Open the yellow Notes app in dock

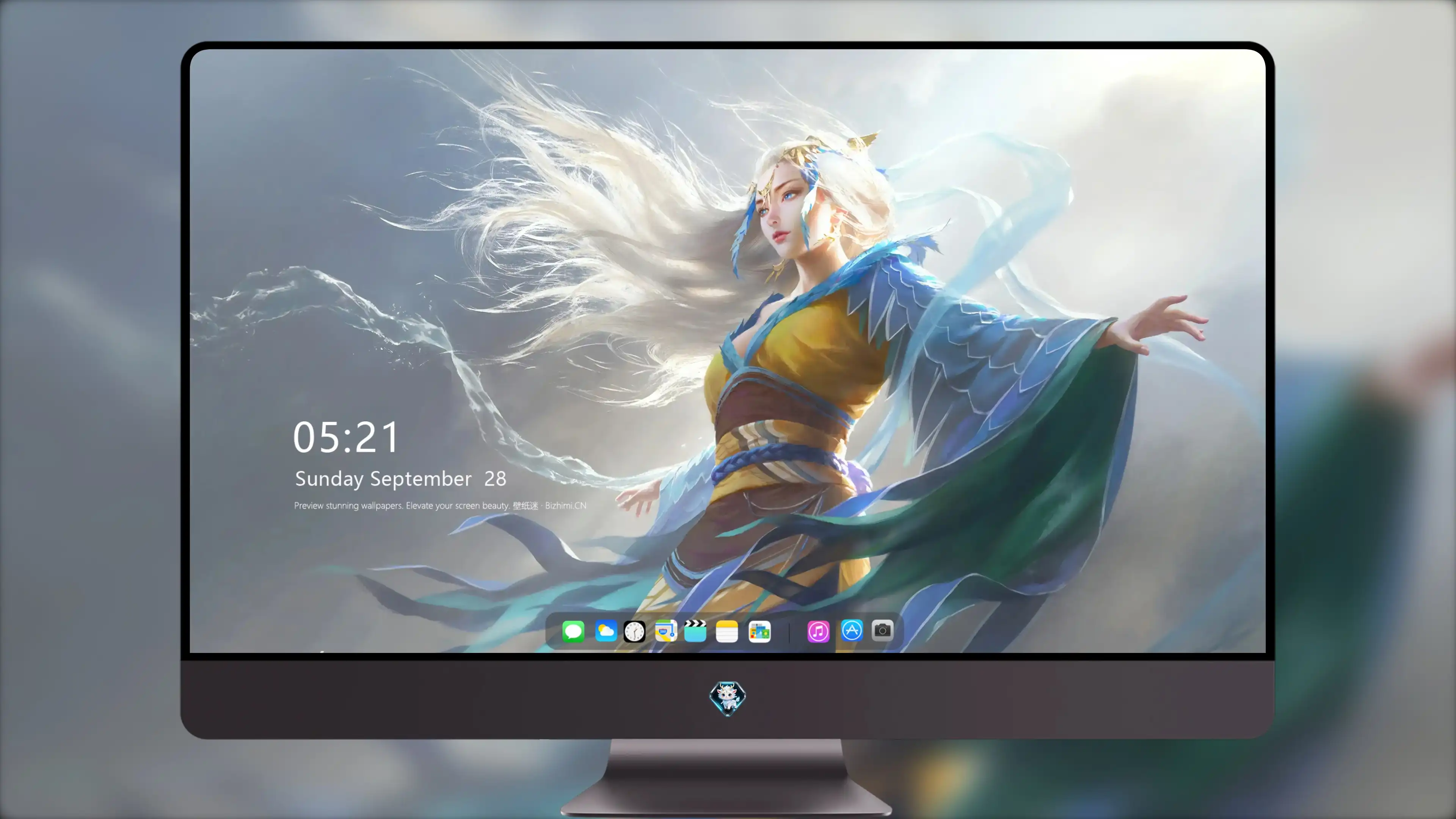(x=727, y=631)
